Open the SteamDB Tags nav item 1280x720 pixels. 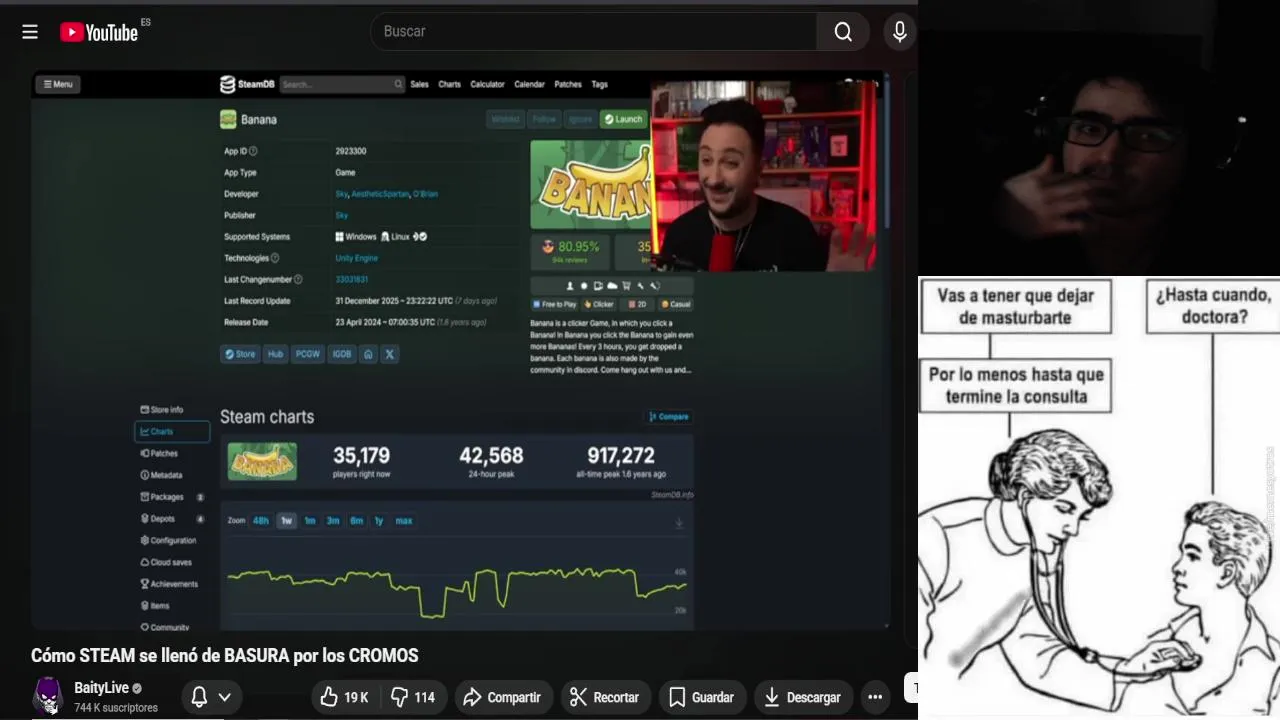(599, 84)
